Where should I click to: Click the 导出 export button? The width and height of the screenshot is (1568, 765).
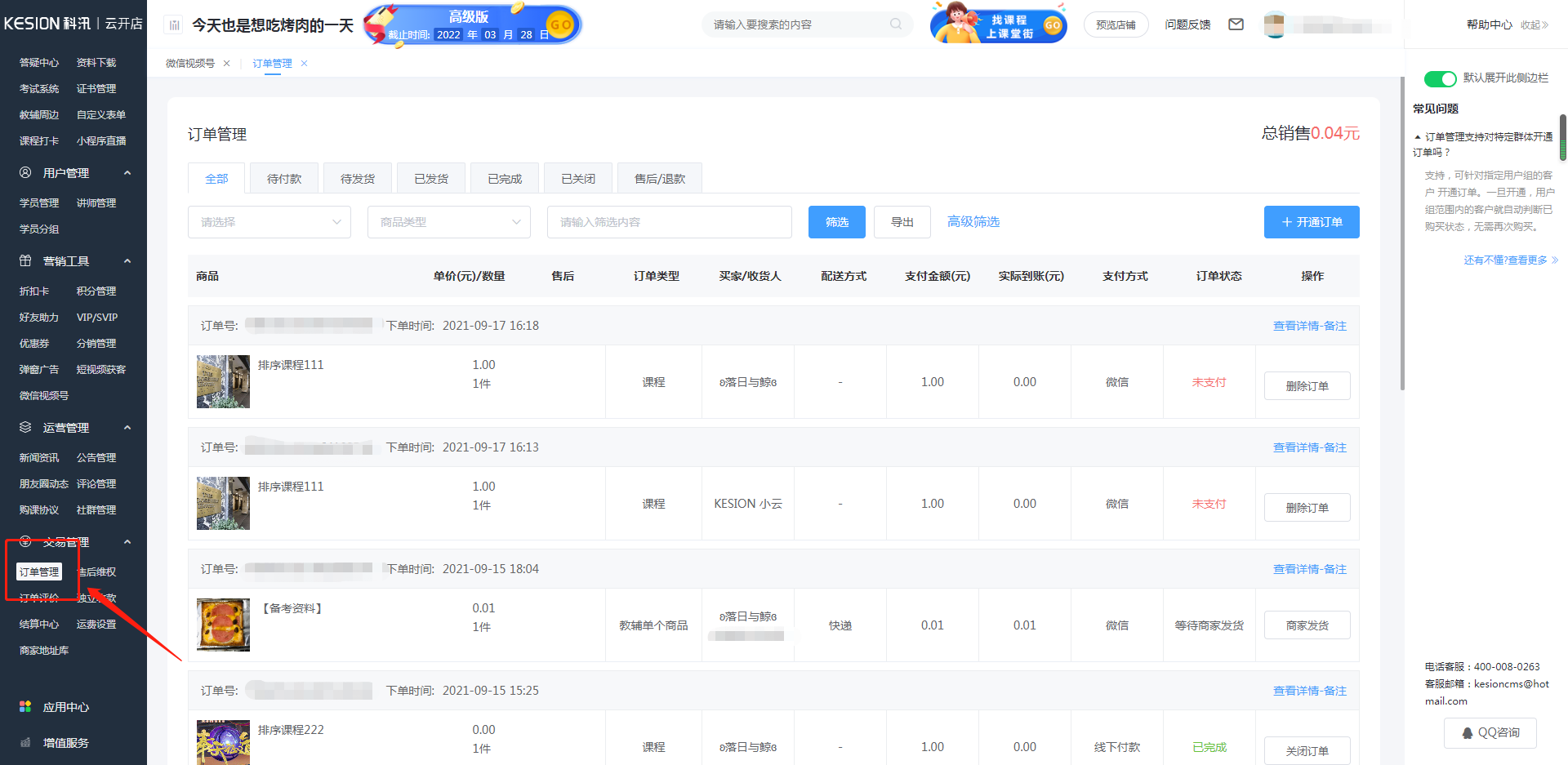[x=902, y=222]
